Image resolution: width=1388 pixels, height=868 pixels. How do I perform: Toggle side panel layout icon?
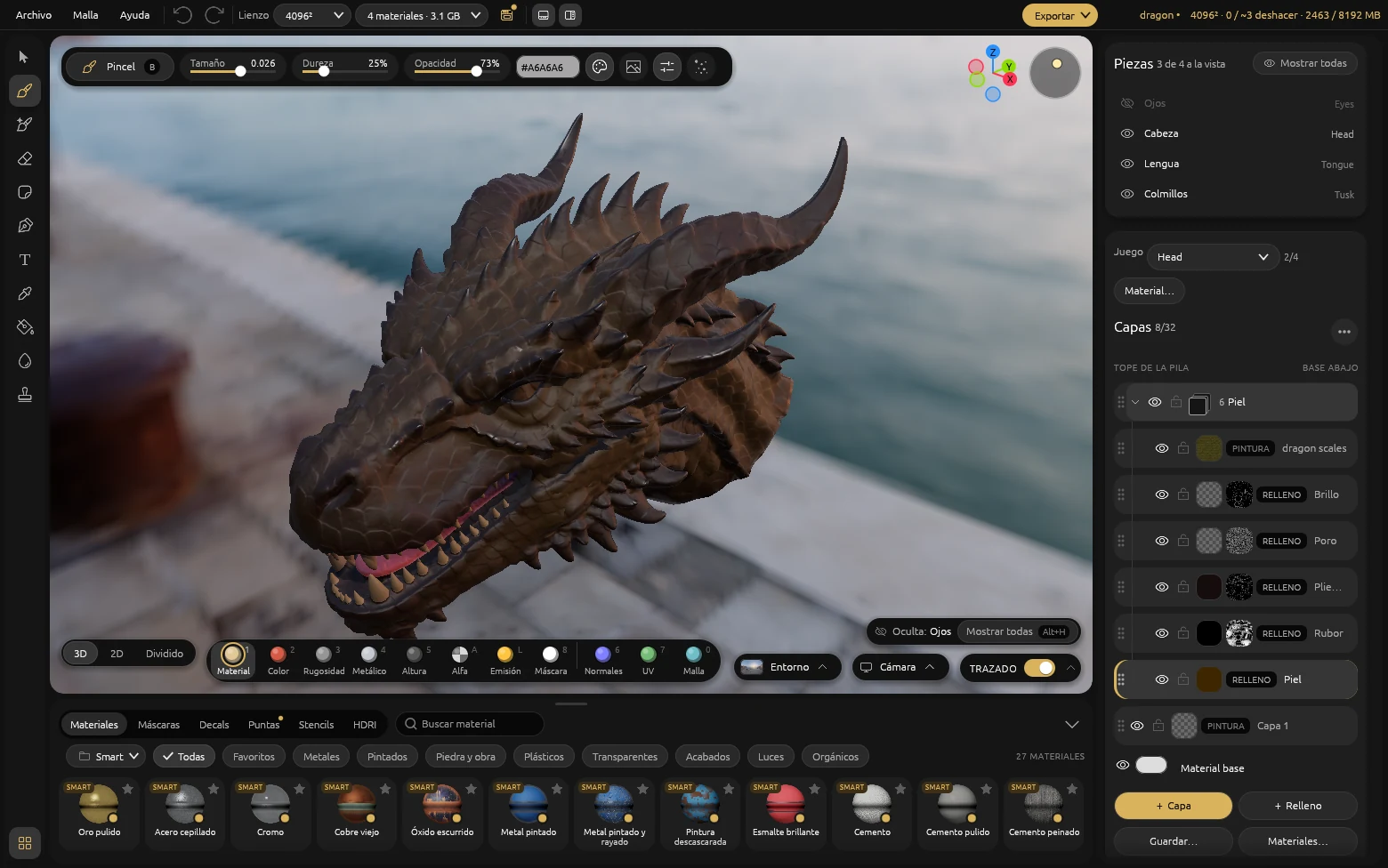click(570, 15)
